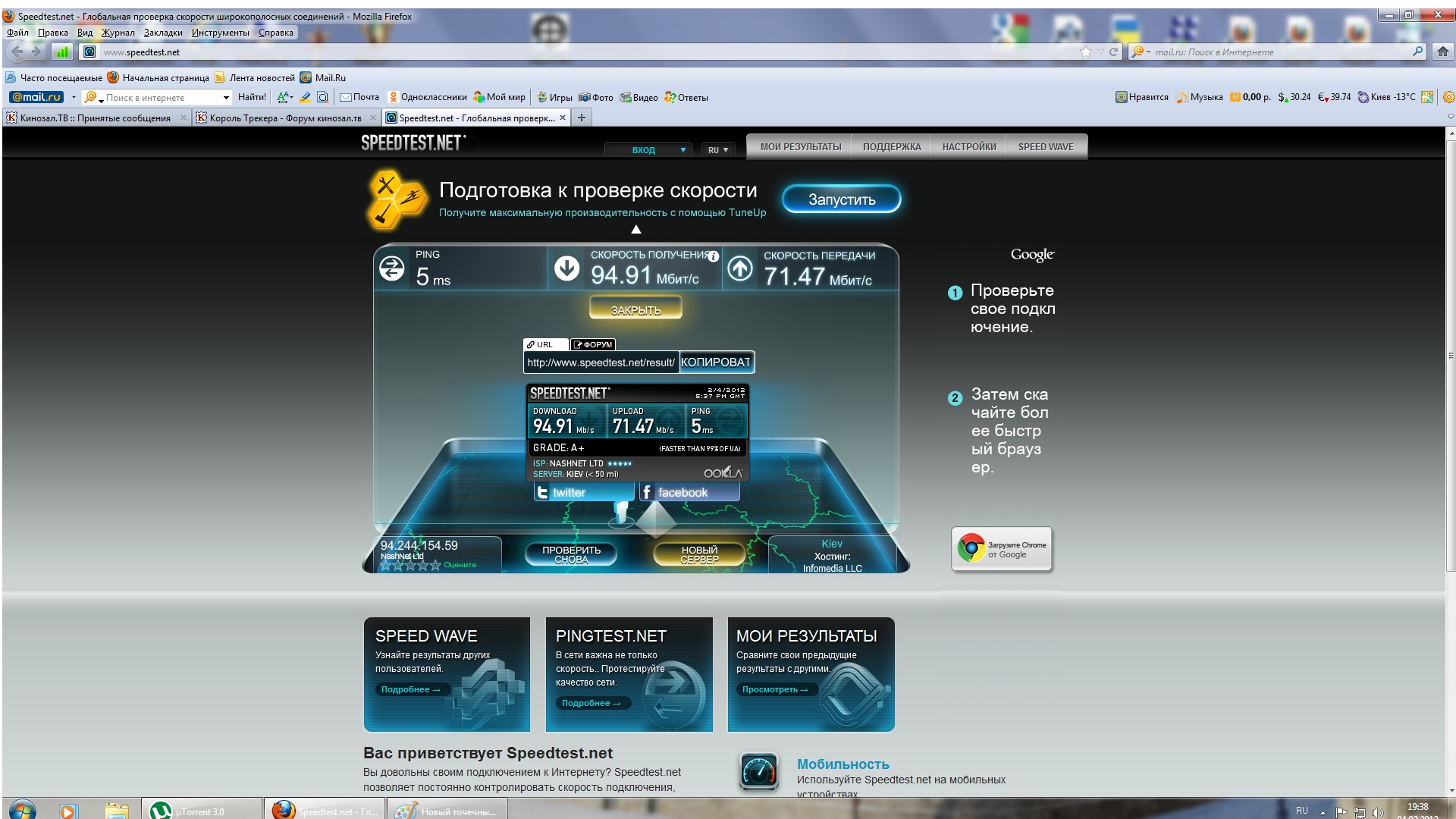The height and width of the screenshot is (819, 1456).
Task: Open the ВХОД login dropdown
Action: [648, 149]
